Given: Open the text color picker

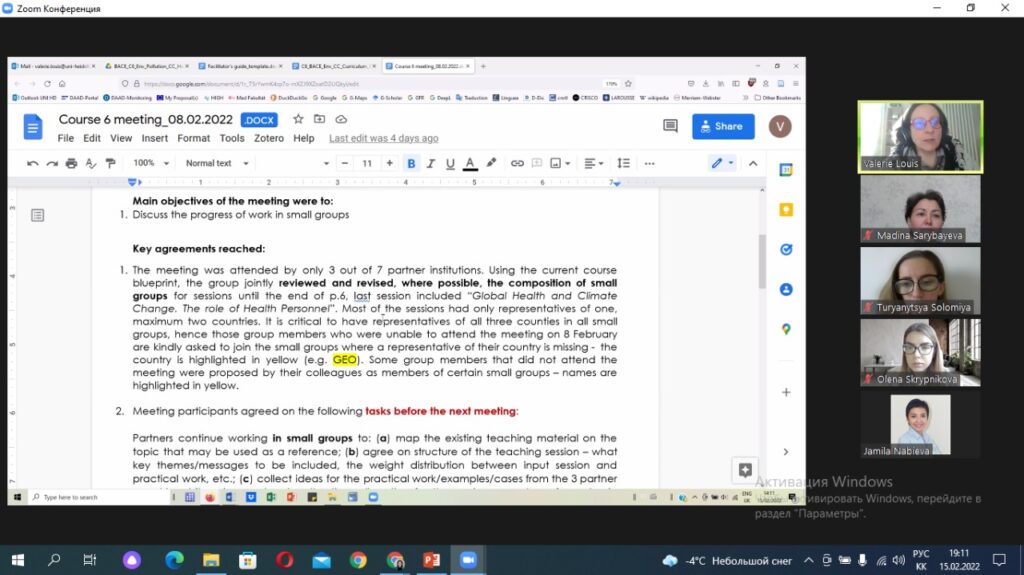Looking at the screenshot, I should click(x=470, y=163).
